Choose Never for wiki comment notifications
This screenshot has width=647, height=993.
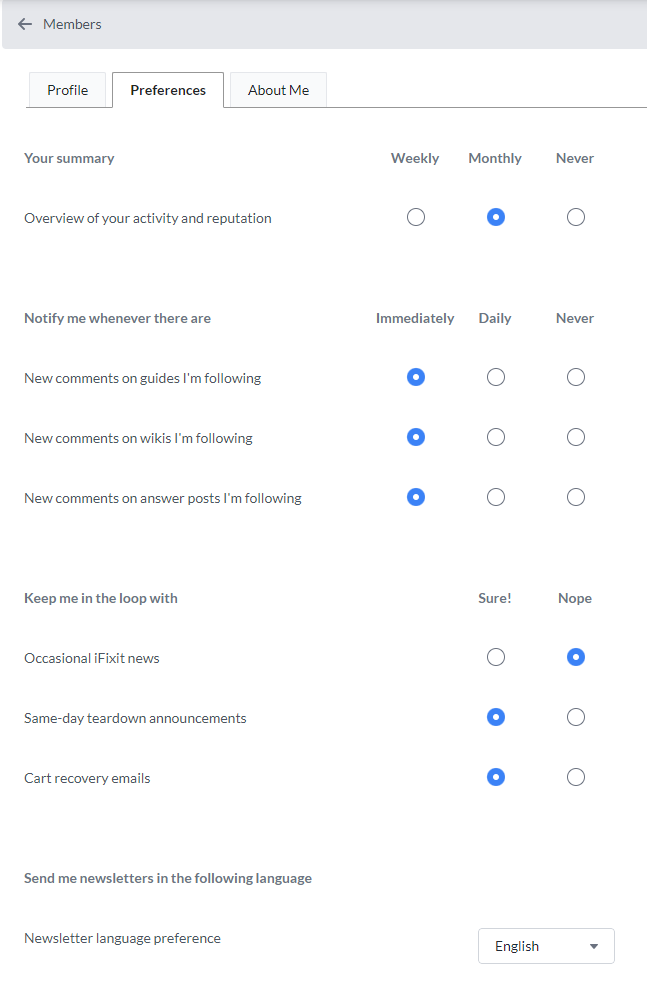pos(575,437)
